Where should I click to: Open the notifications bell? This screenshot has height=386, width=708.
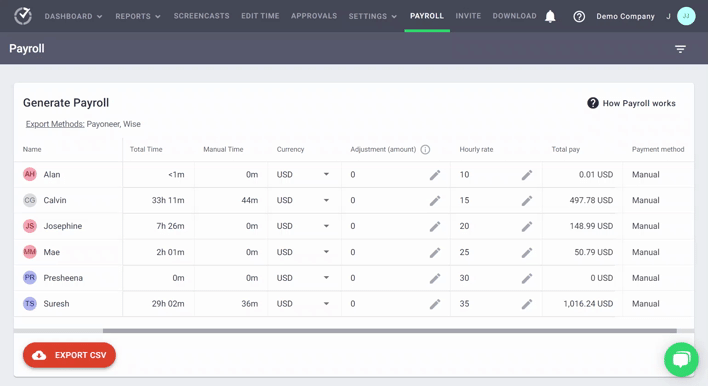click(550, 17)
